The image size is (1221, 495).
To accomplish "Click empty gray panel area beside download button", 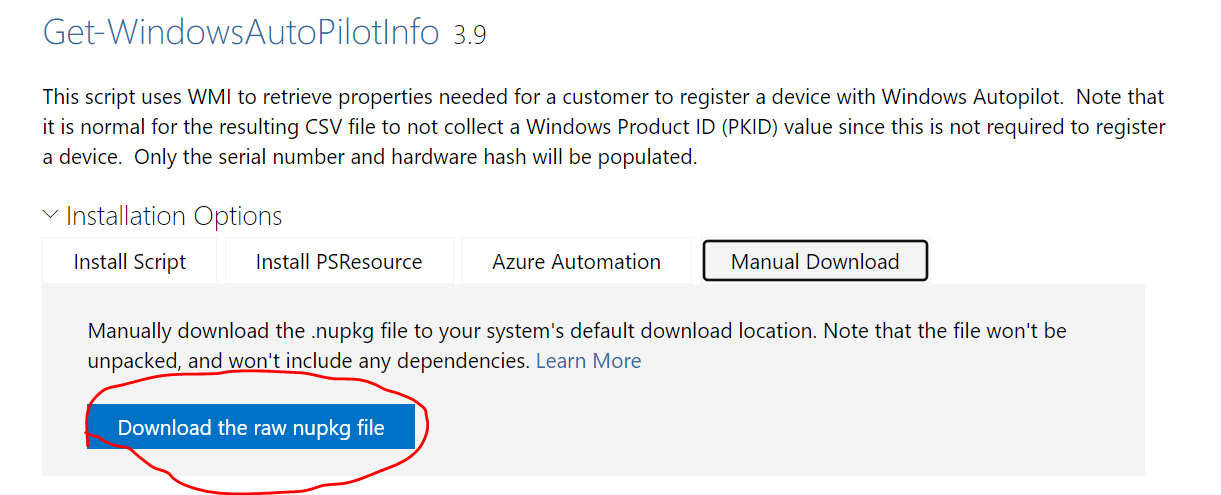I will [x=780, y=428].
